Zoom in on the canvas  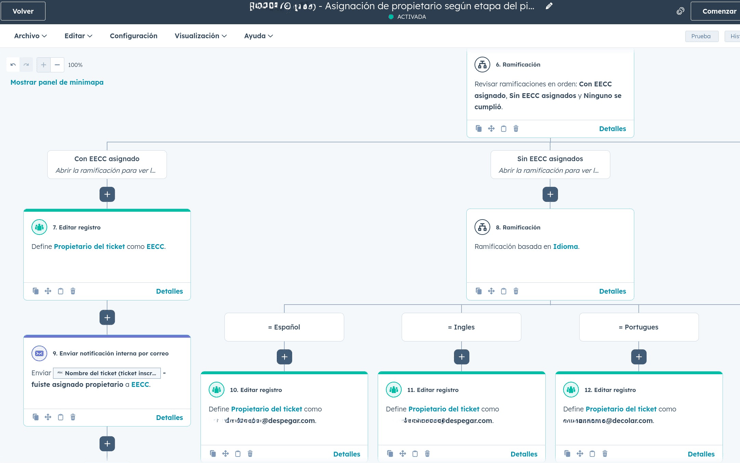pos(43,65)
